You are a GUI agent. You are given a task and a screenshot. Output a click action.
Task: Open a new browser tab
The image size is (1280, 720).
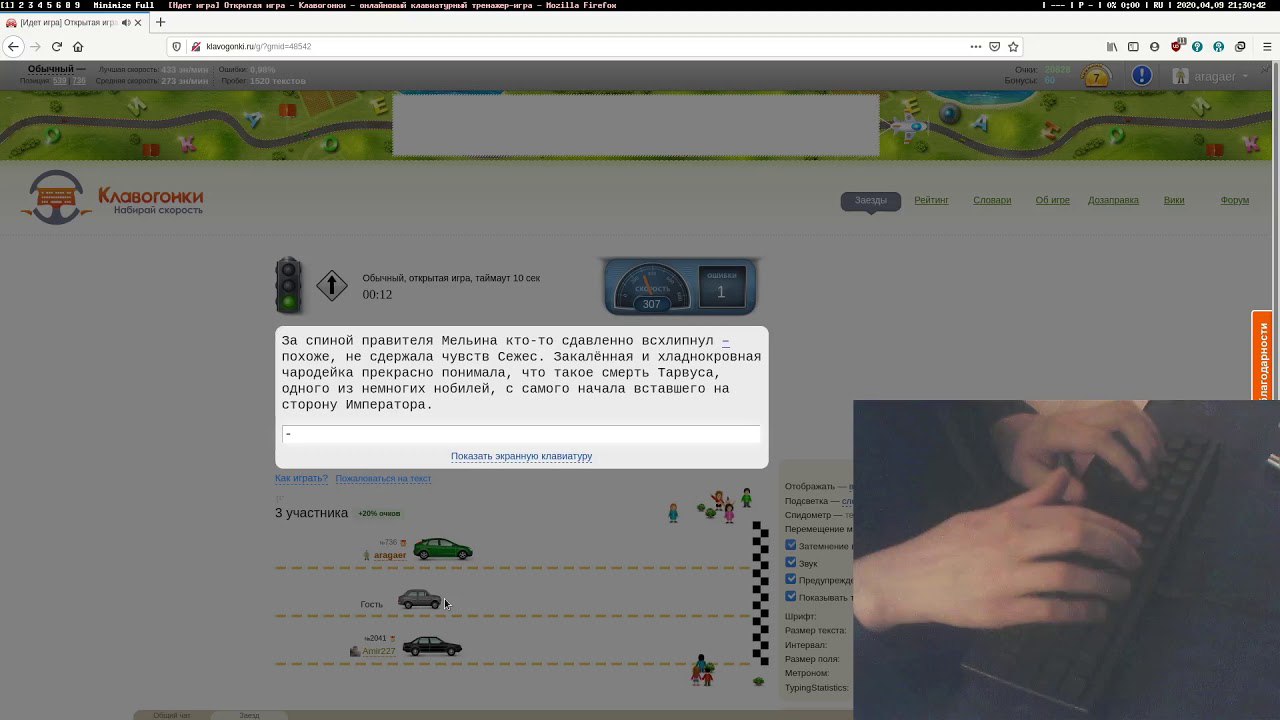click(x=160, y=22)
